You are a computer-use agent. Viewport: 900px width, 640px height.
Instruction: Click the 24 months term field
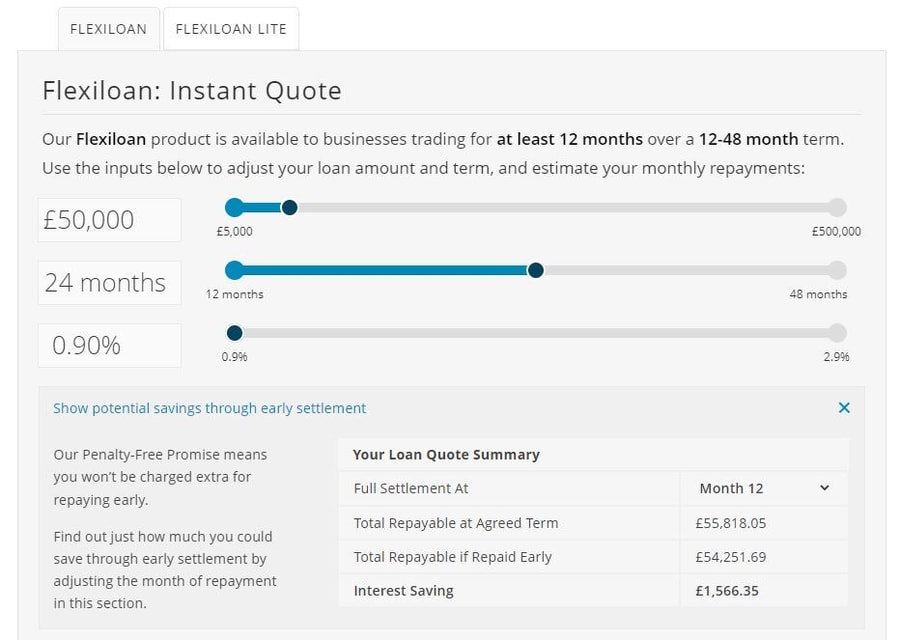(x=109, y=283)
